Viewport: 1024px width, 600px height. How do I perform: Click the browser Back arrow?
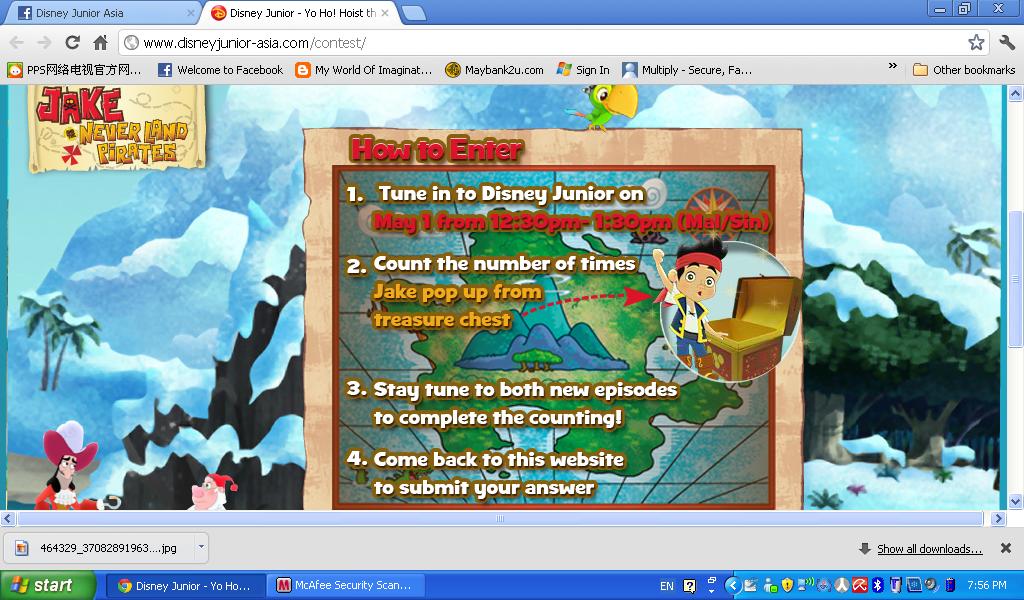point(16,43)
